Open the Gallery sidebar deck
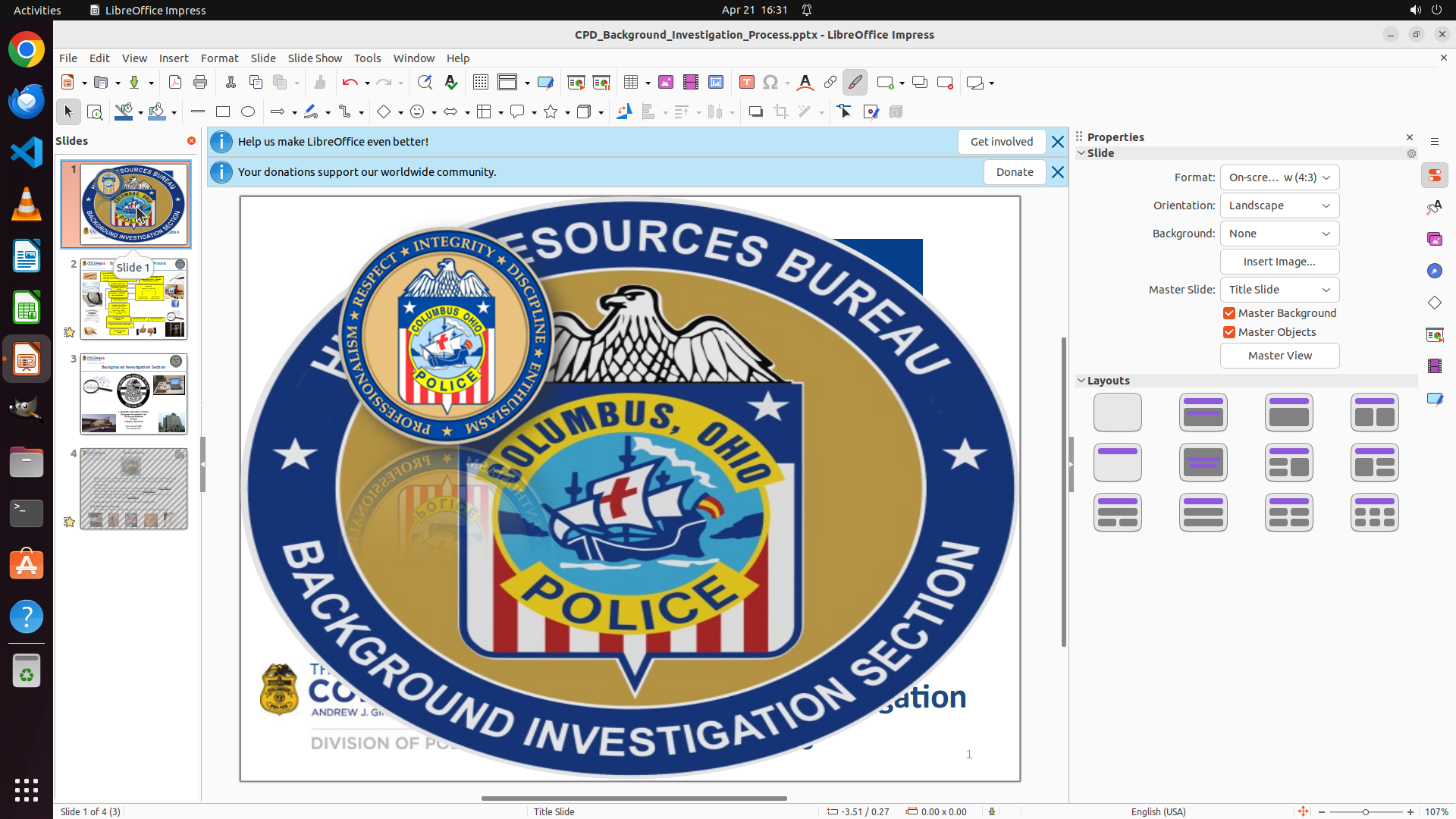 click(1434, 240)
